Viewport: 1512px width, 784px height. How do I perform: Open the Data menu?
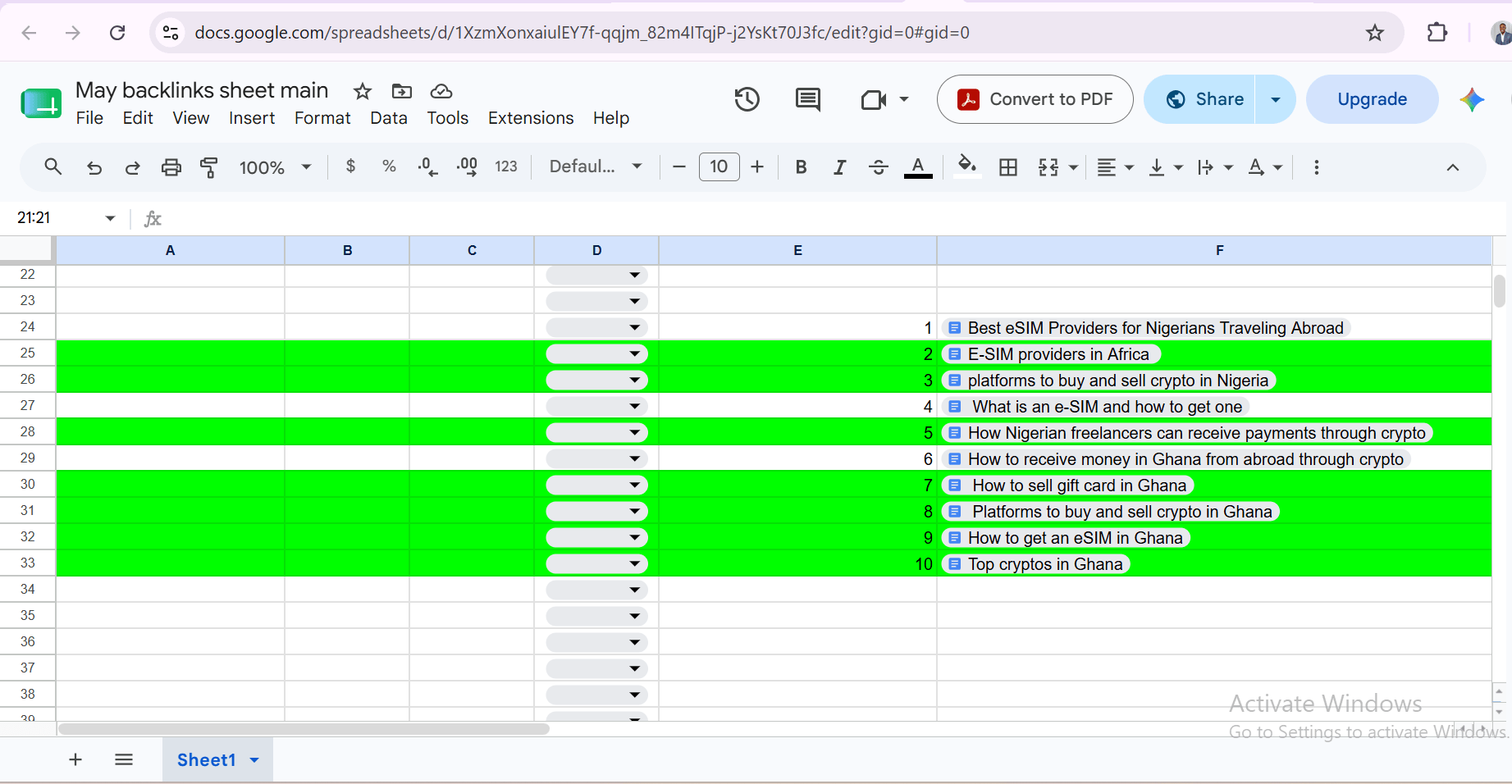coord(389,118)
